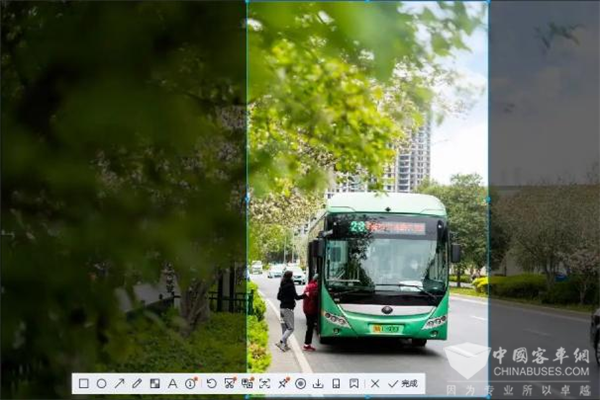This screenshot has height=400, width=600.
Task: Pick the pencil freehand tool
Action: [x=137, y=383]
